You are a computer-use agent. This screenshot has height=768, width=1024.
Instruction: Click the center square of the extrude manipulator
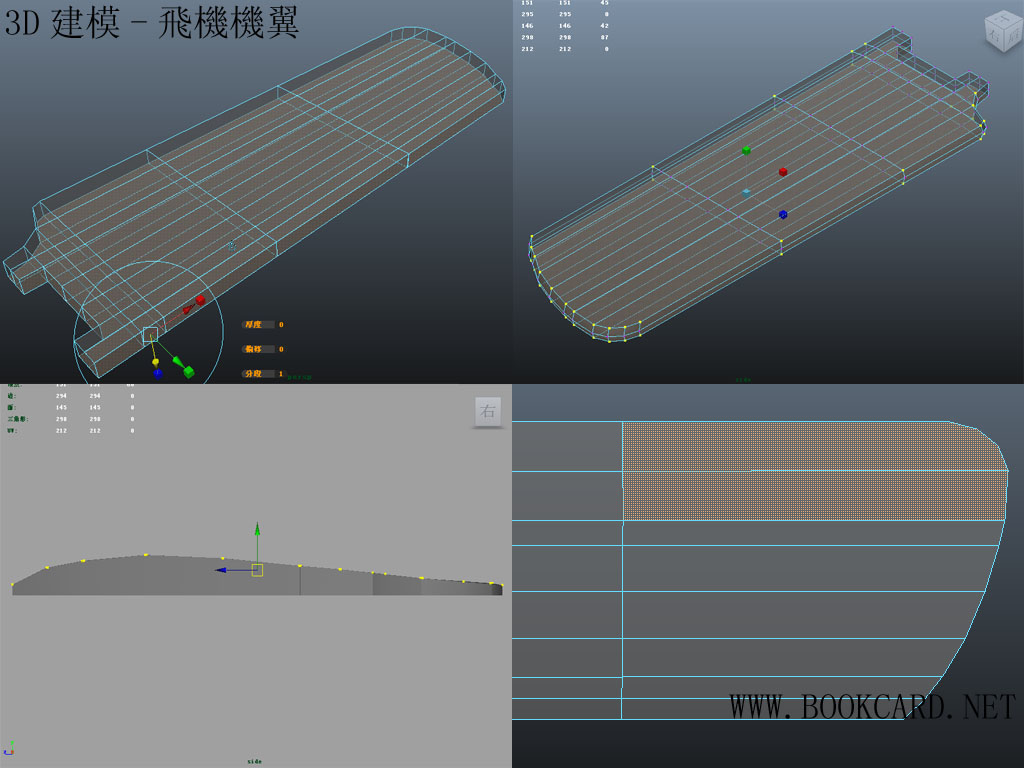(150, 334)
